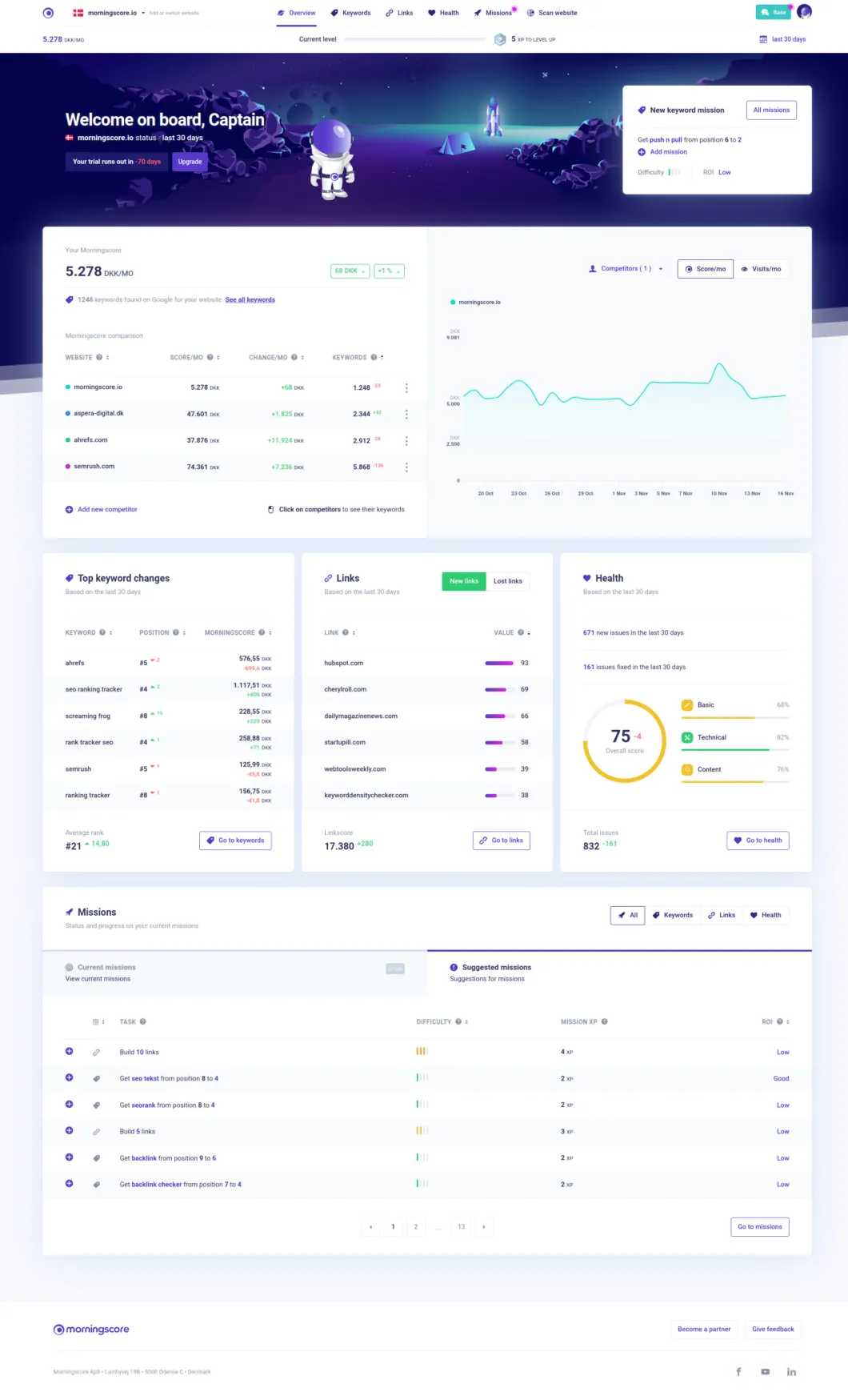Click the plus icon beside Build 10 links
Viewport: 848px width, 1400px height.
pos(69,1052)
